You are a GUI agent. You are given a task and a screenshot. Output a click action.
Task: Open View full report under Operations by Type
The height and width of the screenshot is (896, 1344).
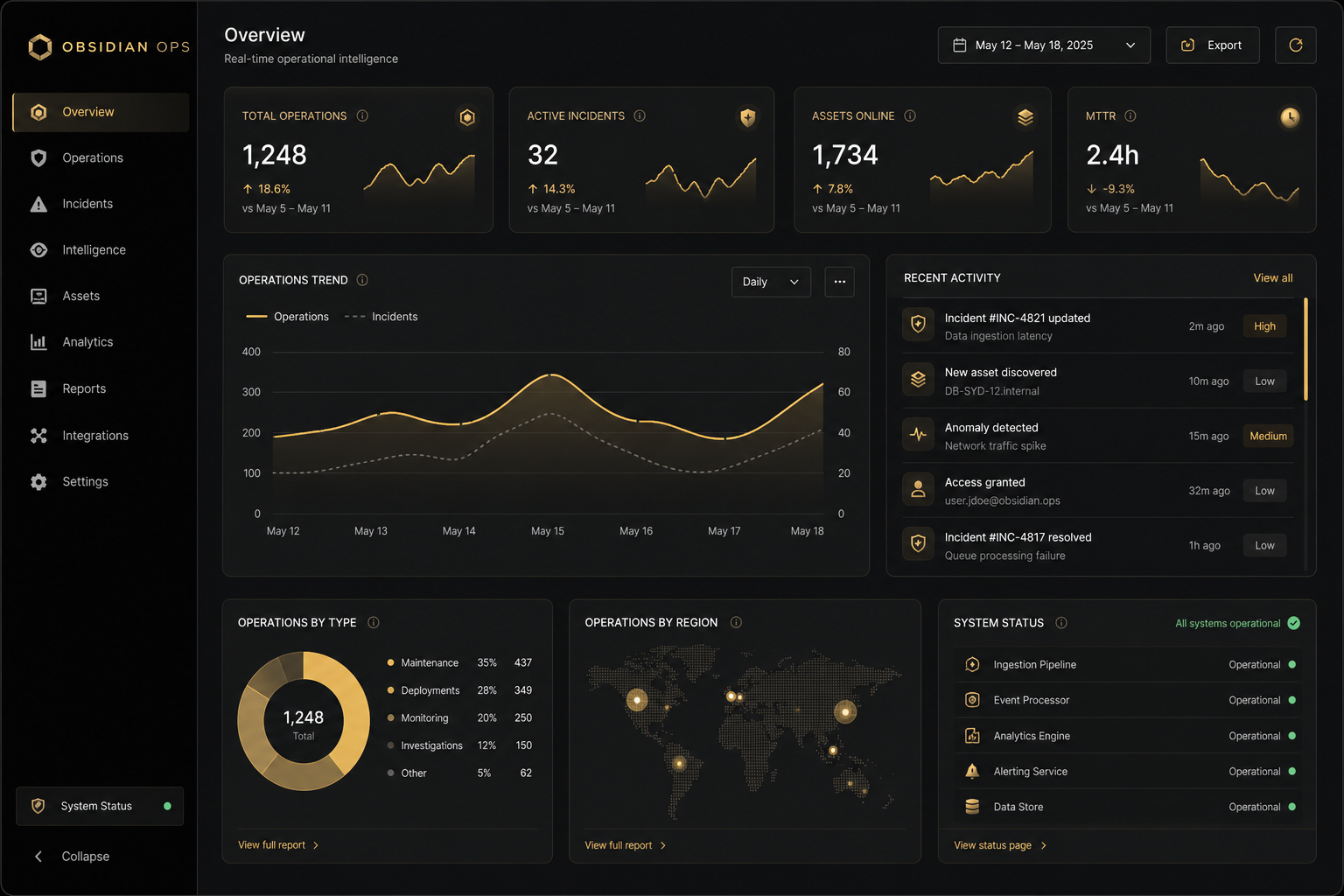click(x=278, y=845)
